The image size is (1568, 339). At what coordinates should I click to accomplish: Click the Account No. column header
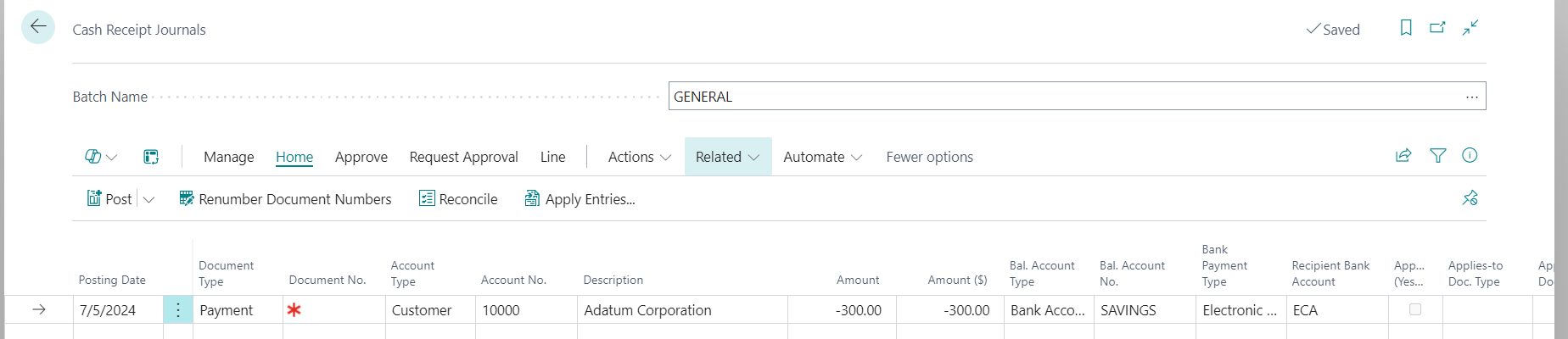click(x=513, y=280)
